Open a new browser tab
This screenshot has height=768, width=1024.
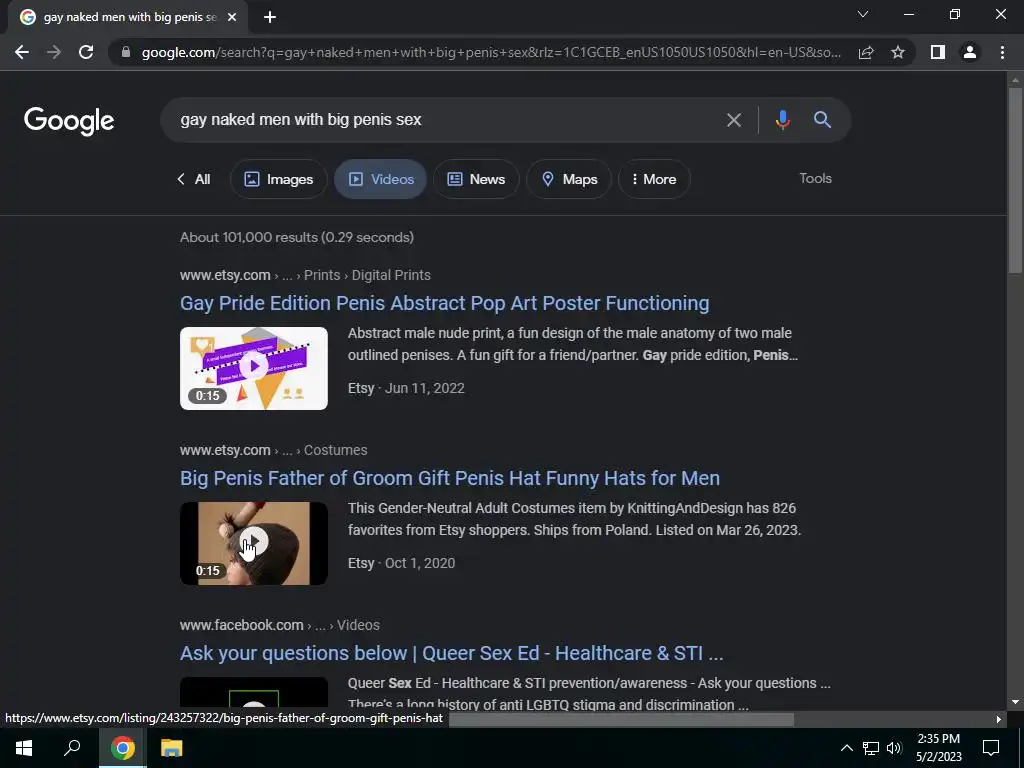[x=270, y=17]
